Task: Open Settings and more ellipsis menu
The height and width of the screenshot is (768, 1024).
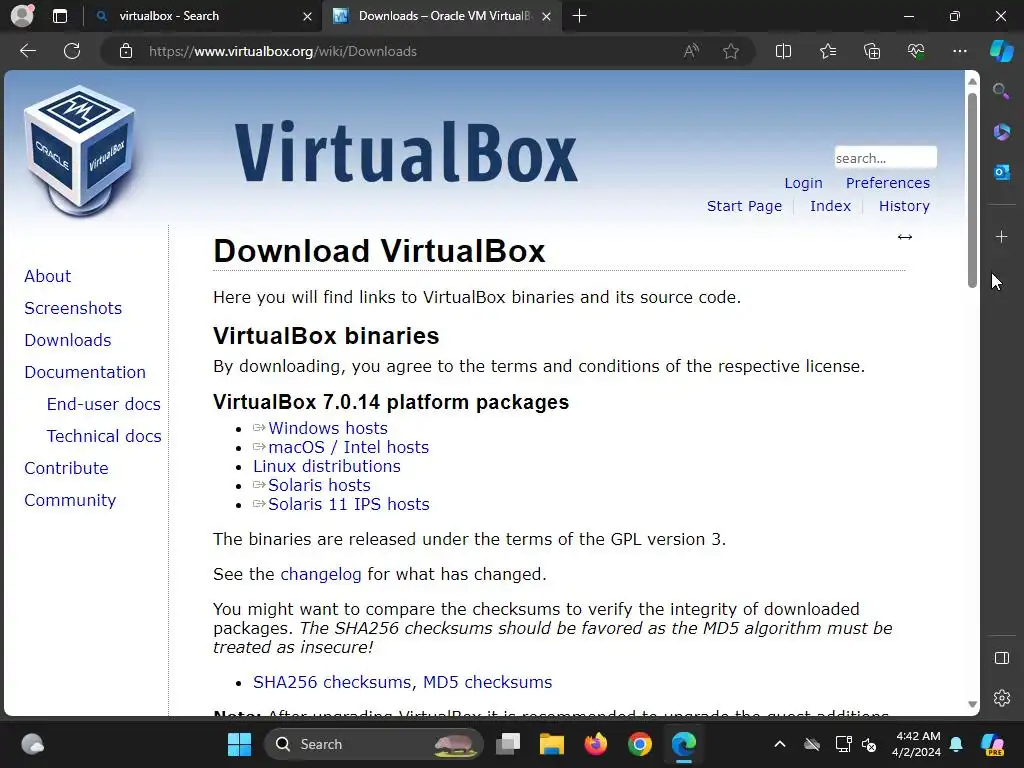Action: (959, 51)
